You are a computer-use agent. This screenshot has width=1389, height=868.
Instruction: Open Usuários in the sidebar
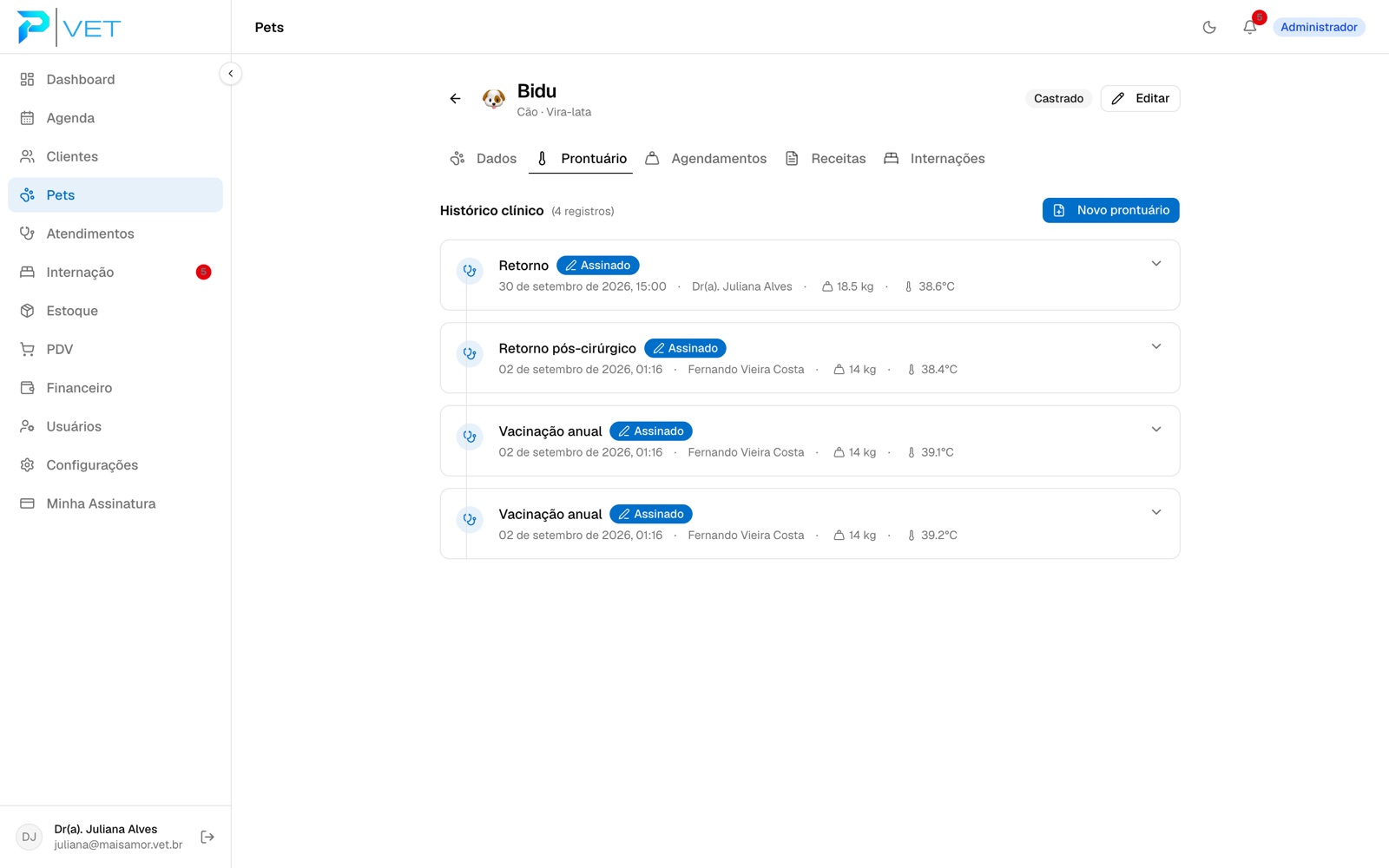point(115,426)
